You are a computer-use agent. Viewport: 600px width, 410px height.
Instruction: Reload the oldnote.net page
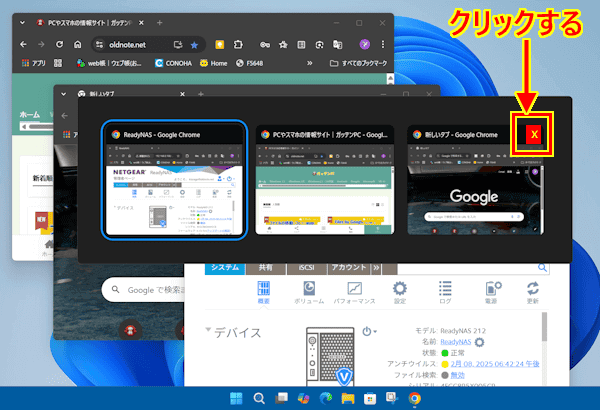click(59, 45)
